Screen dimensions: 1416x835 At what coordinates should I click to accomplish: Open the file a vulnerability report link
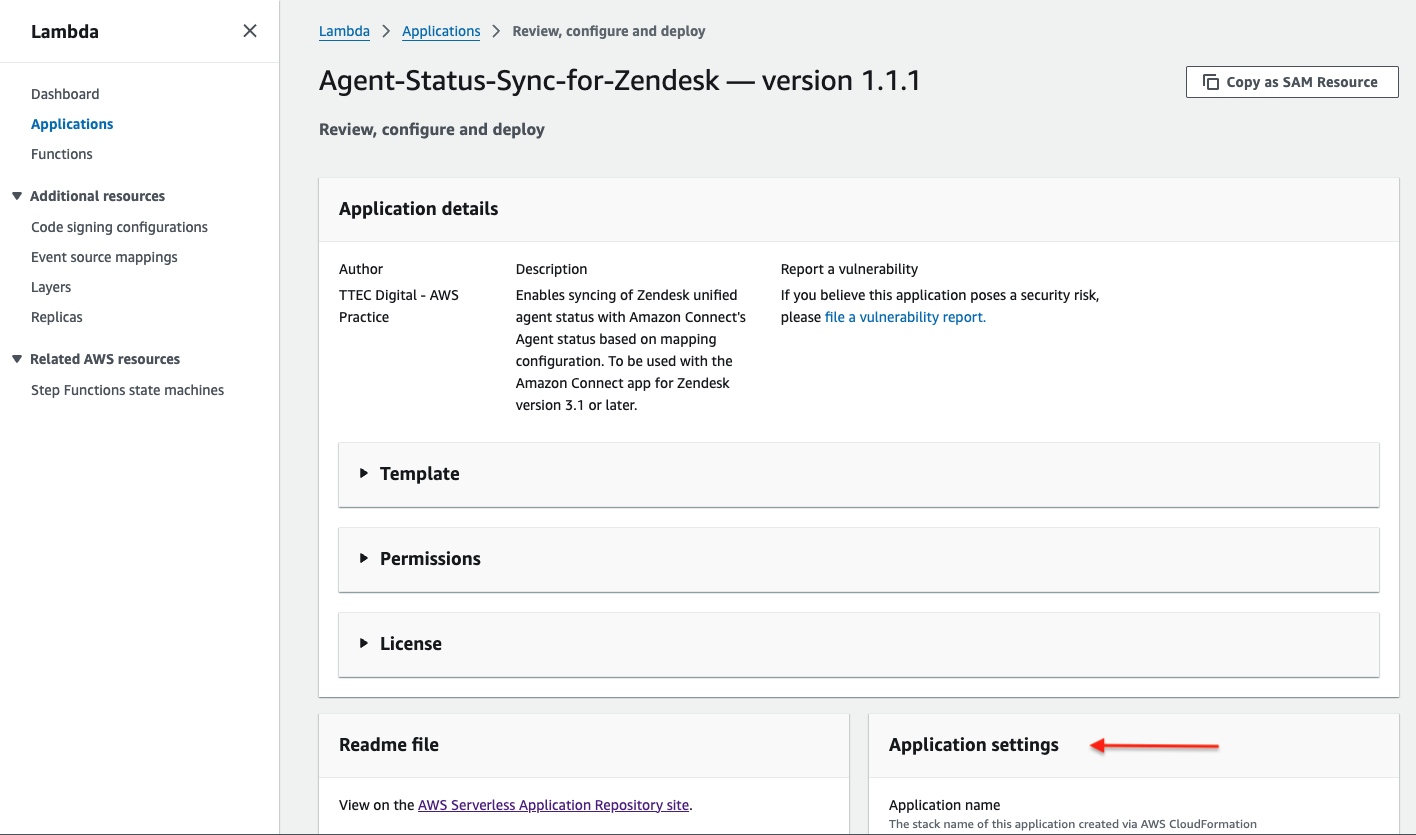click(904, 316)
